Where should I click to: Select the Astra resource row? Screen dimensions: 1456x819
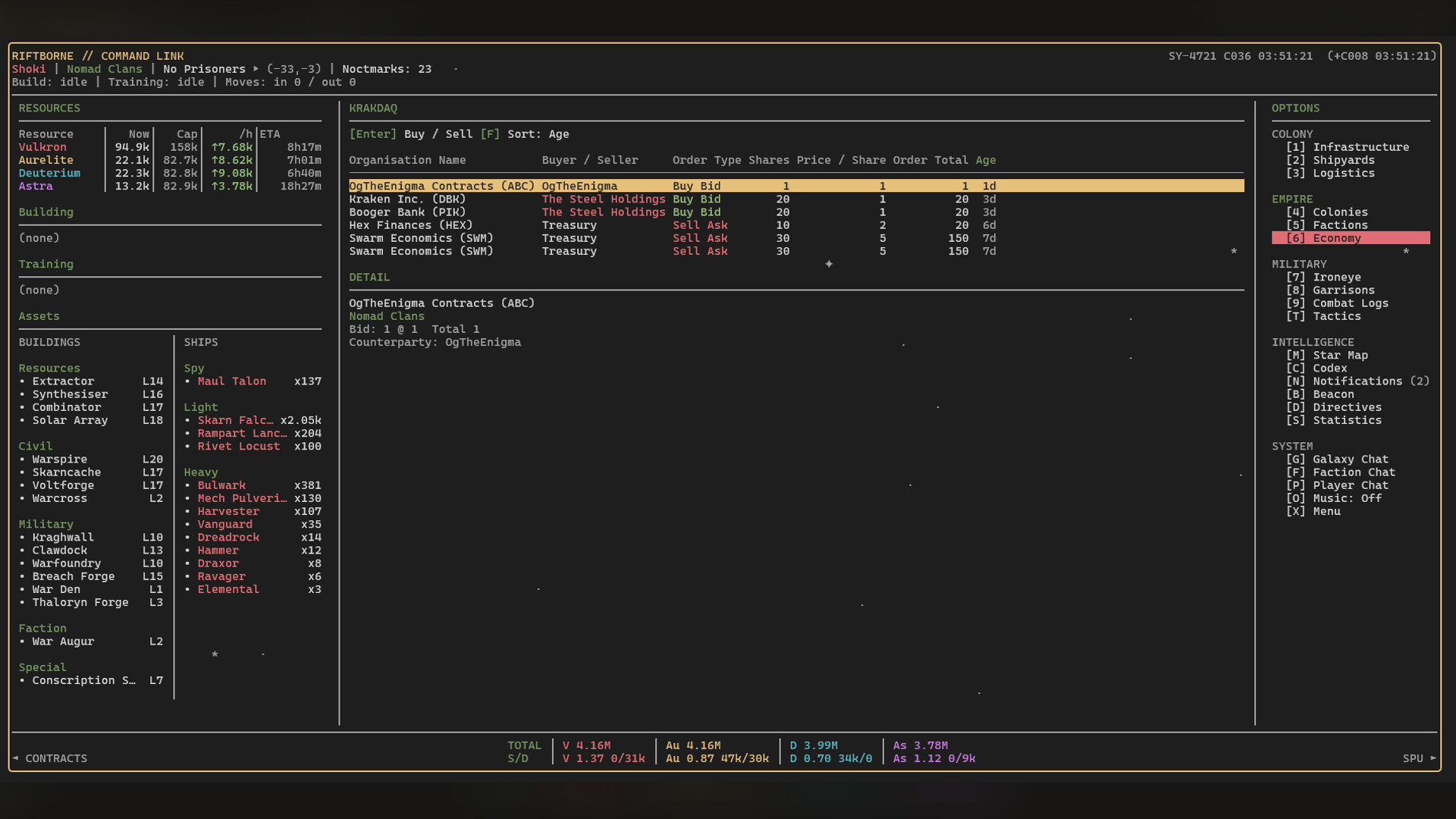click(x=170, y=186)
